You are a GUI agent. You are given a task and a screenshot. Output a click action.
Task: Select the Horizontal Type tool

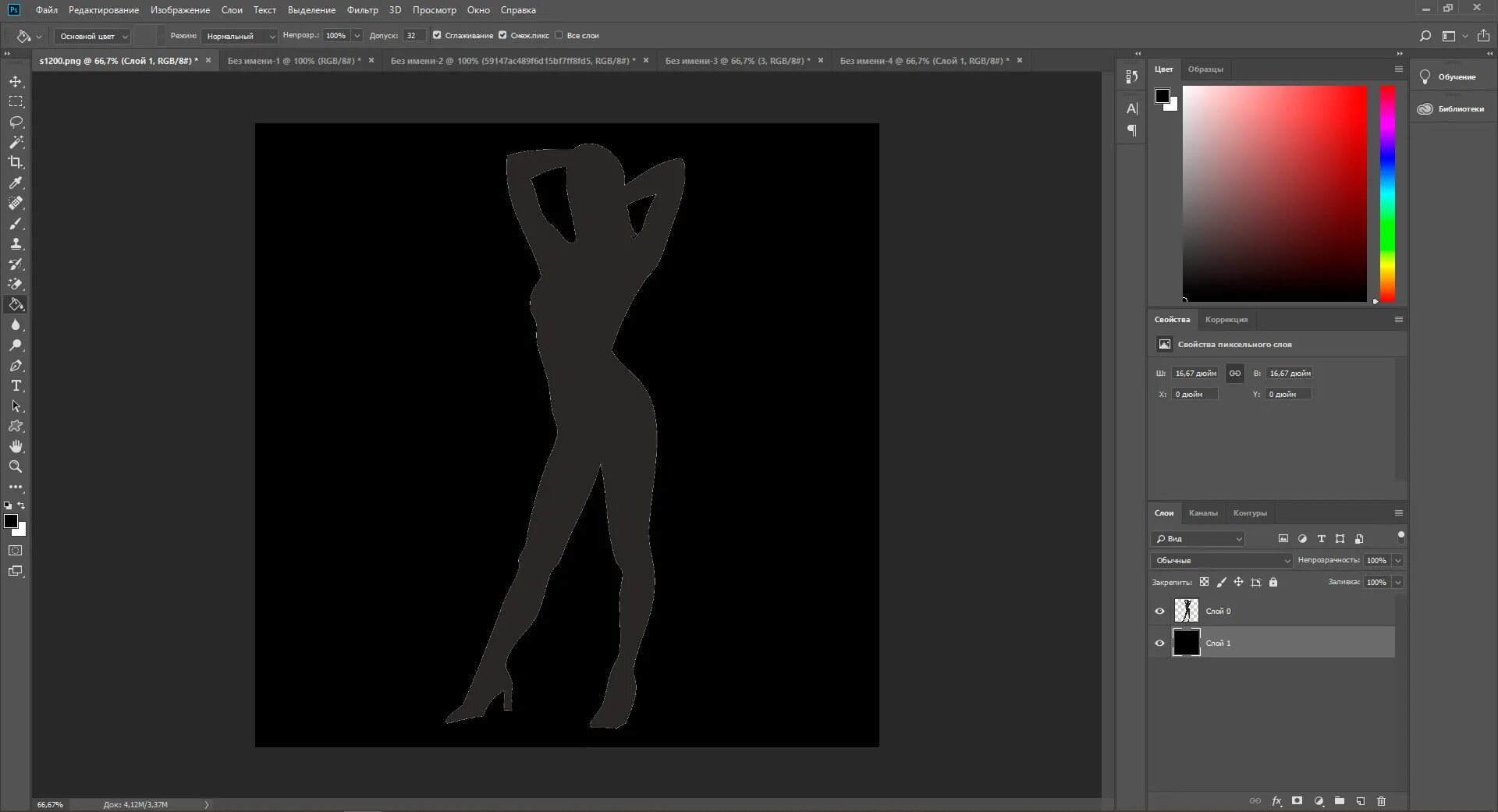16,386
